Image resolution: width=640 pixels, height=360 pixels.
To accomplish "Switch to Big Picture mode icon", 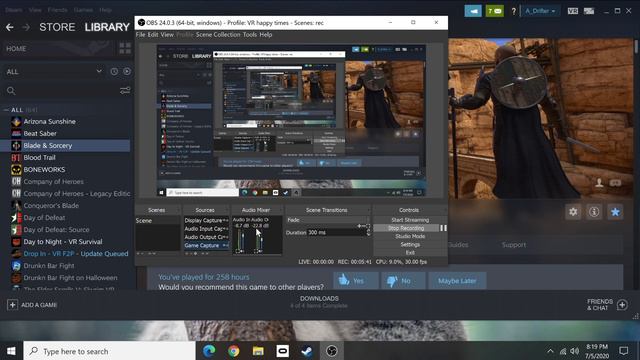I will 589,11.
